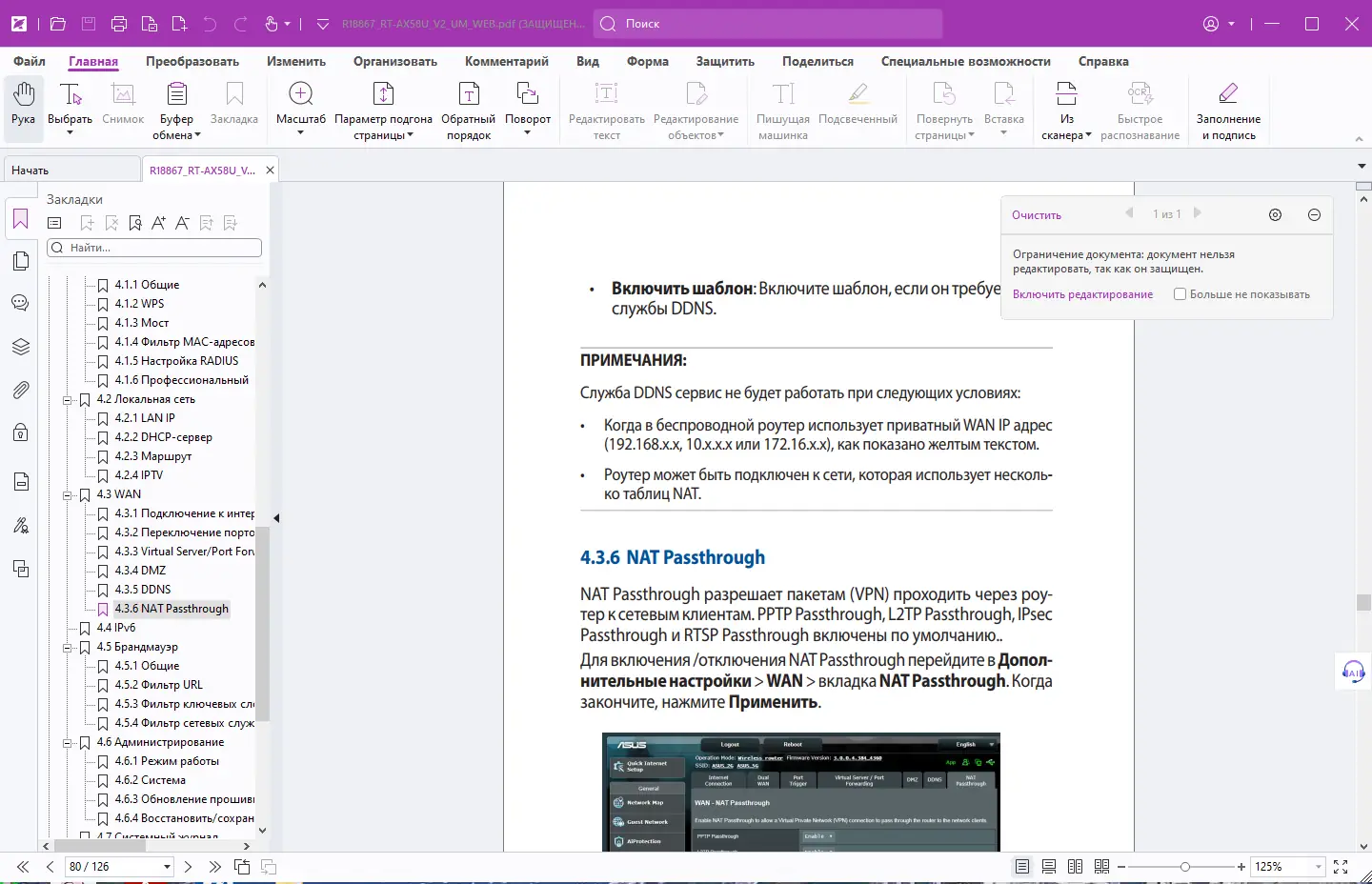Check the Больше не показывать checkbox

pyautogui.click(x=1180, y=294)
